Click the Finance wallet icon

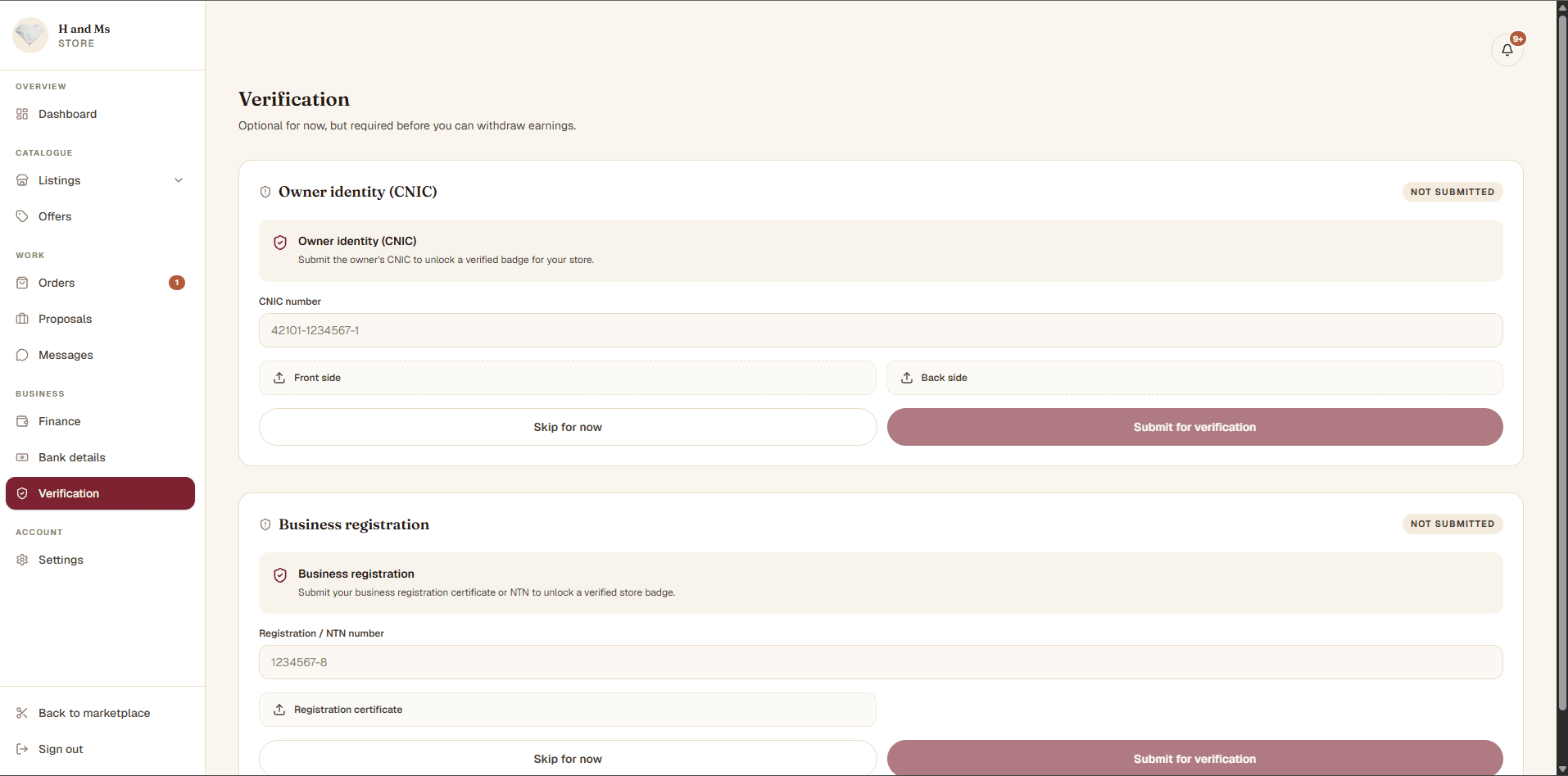coord(22,421)
